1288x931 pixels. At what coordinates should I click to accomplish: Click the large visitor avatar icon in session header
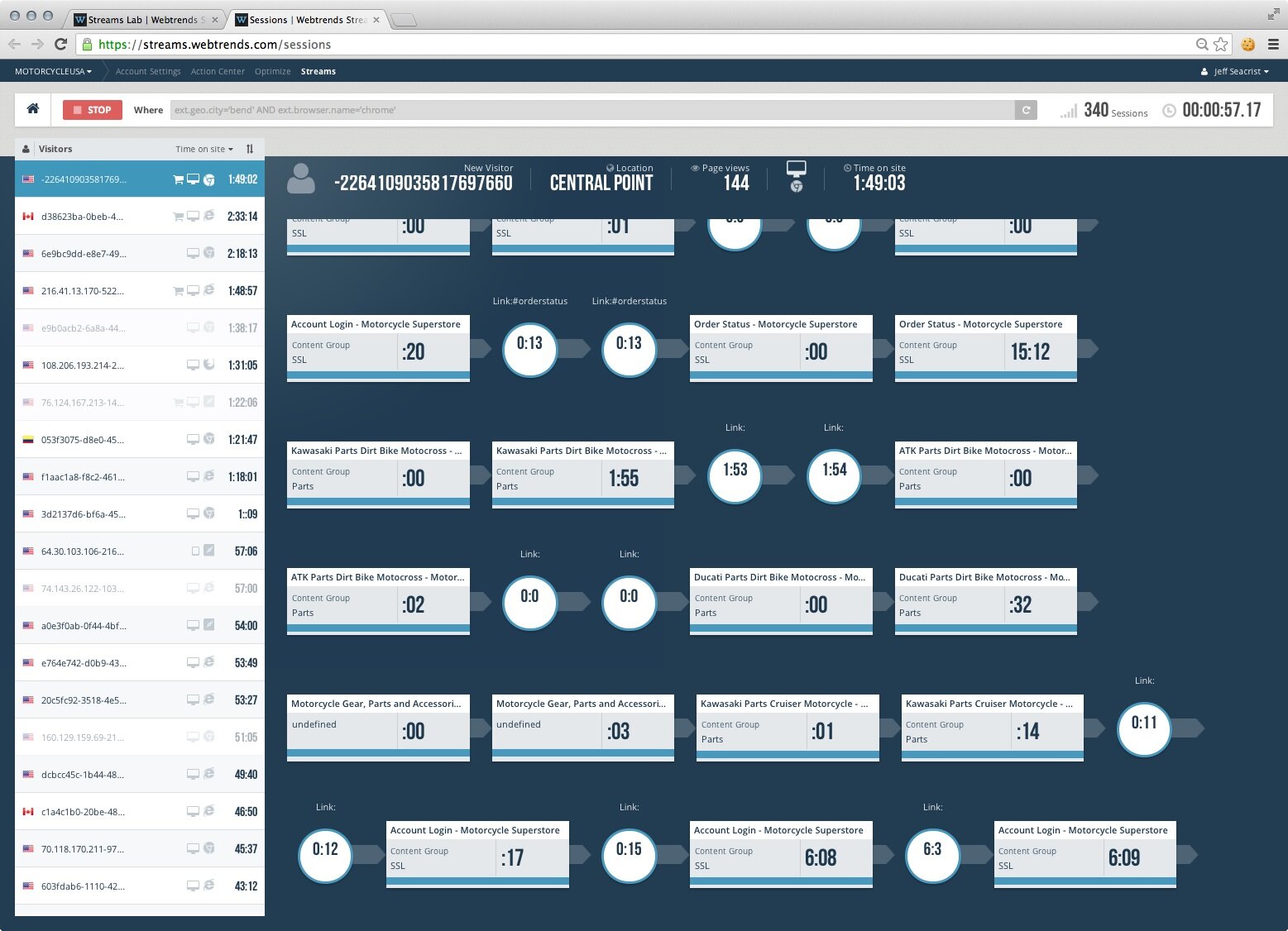click(x=300, y=179)
